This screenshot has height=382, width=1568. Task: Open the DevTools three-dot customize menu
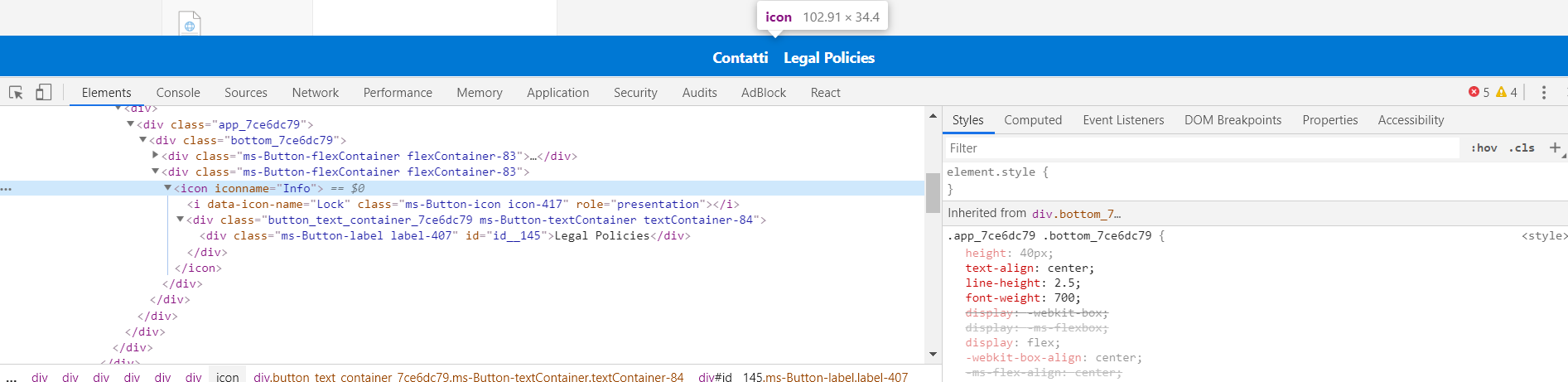click(1543, 92)
